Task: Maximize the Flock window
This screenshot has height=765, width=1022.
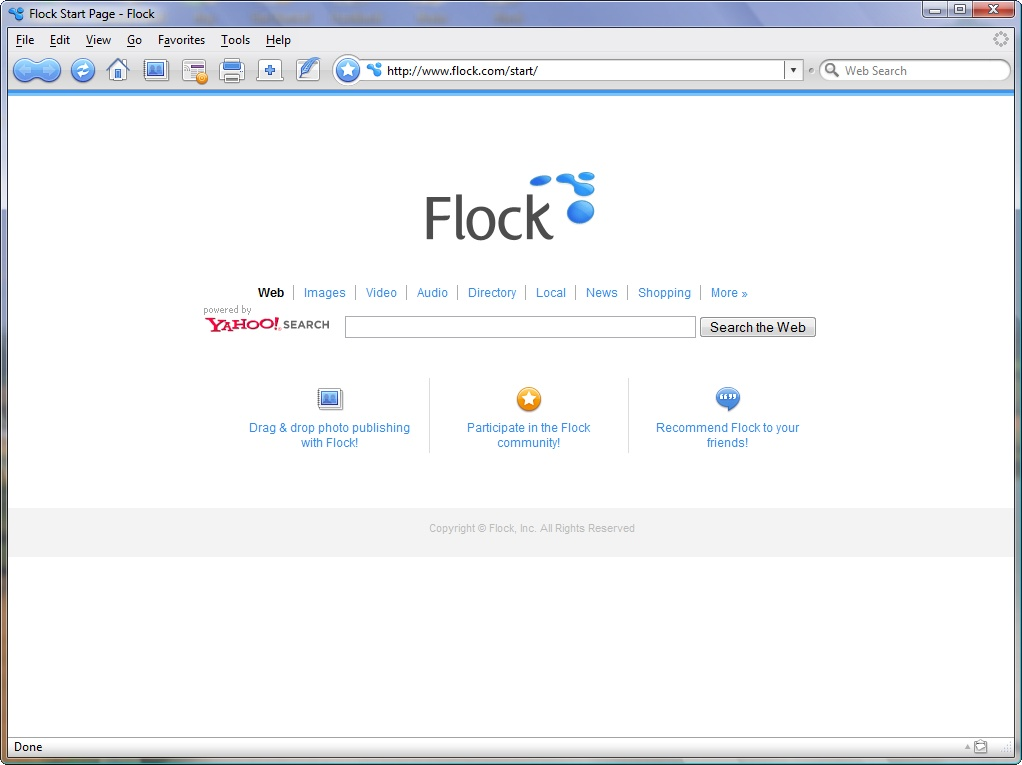Action: [959, 10]
